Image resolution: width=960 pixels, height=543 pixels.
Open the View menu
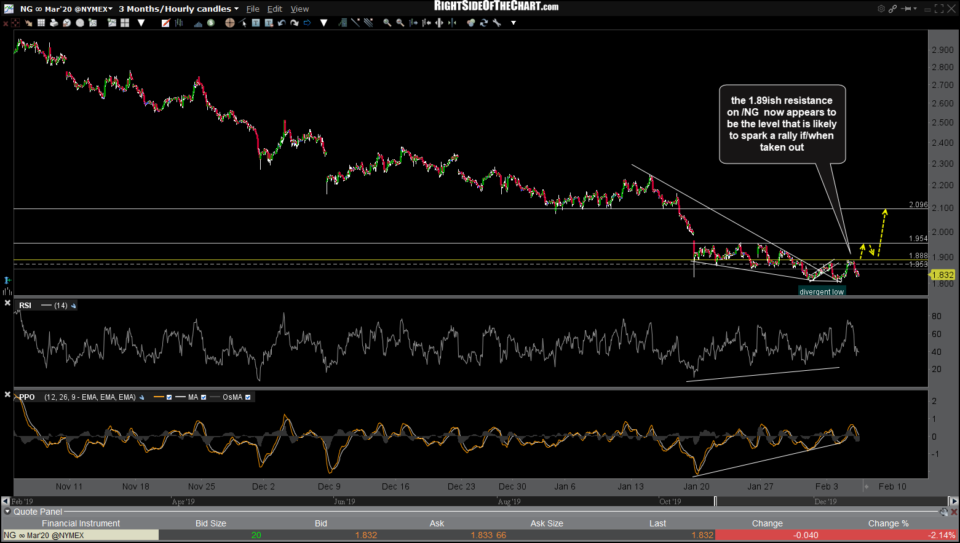pyautogui.click(x=299, y=8)
